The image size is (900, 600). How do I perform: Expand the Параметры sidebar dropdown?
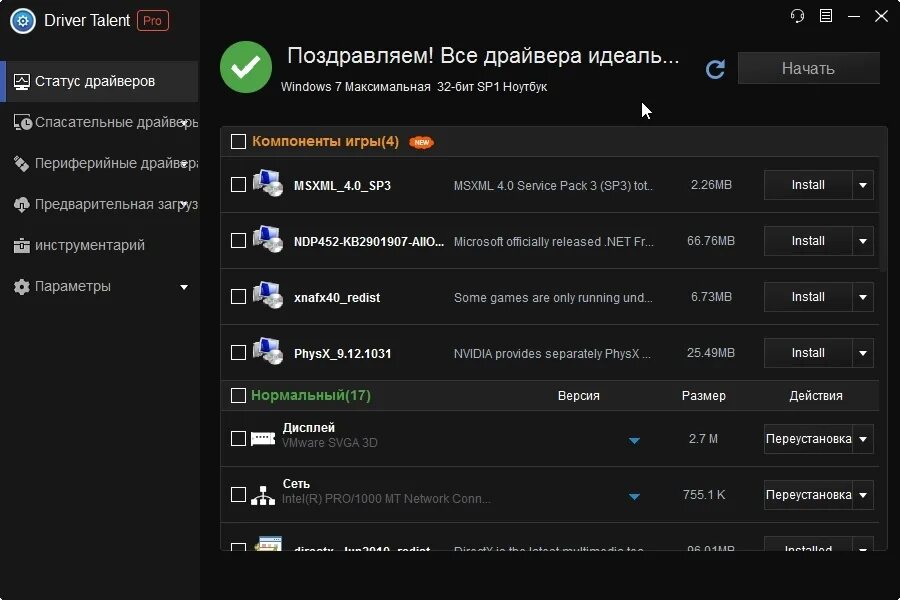(184, 286)
